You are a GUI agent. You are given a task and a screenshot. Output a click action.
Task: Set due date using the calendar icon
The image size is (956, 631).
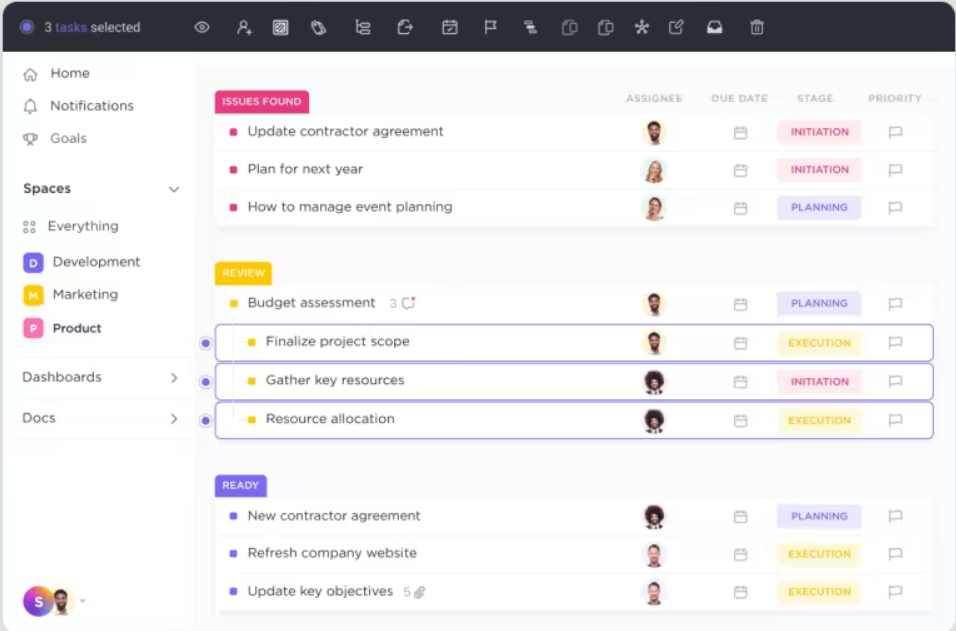(449, 27)
